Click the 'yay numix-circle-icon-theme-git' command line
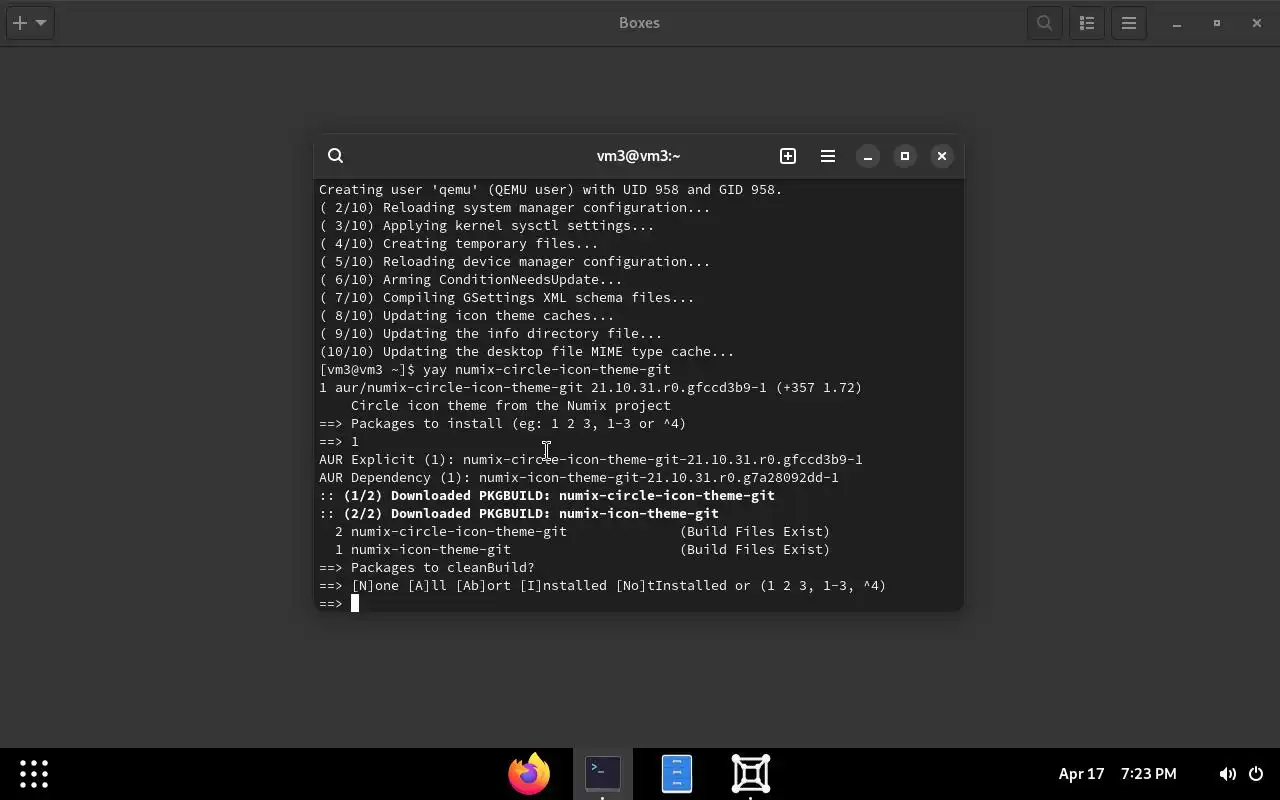1280x800 pixels. [x=495, y=370]
